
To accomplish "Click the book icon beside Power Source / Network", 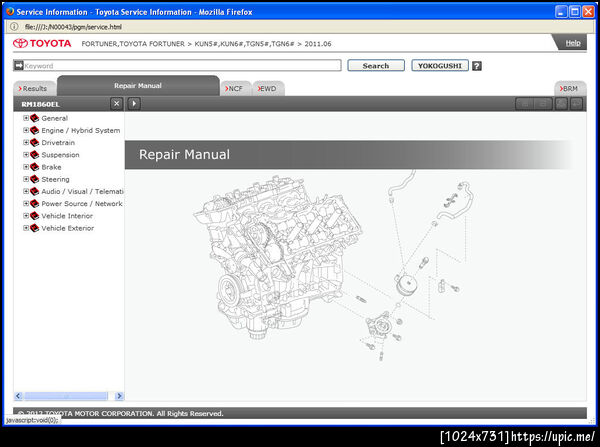I will pyautogui.click(x=34, y=204).
